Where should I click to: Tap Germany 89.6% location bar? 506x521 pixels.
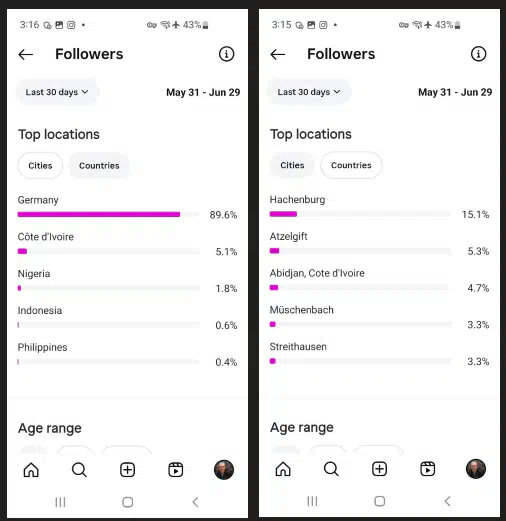click(127, 208)
